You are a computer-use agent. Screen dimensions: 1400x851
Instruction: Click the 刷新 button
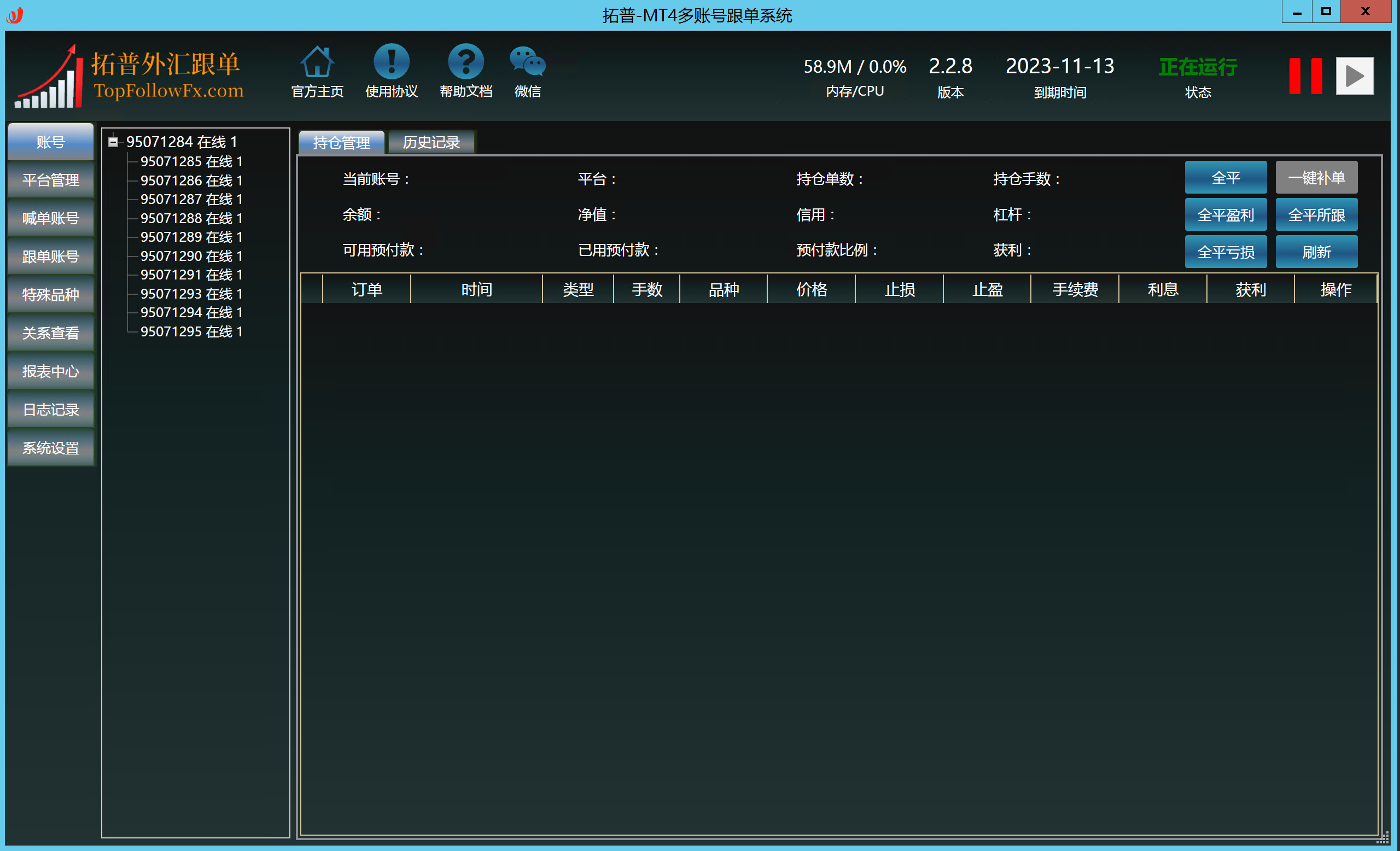click(x=1316, y=252)
